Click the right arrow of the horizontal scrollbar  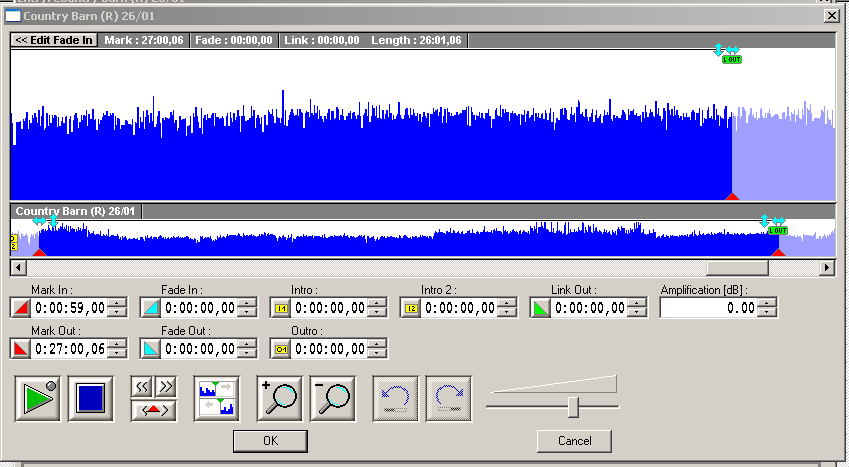pos(827,267)
